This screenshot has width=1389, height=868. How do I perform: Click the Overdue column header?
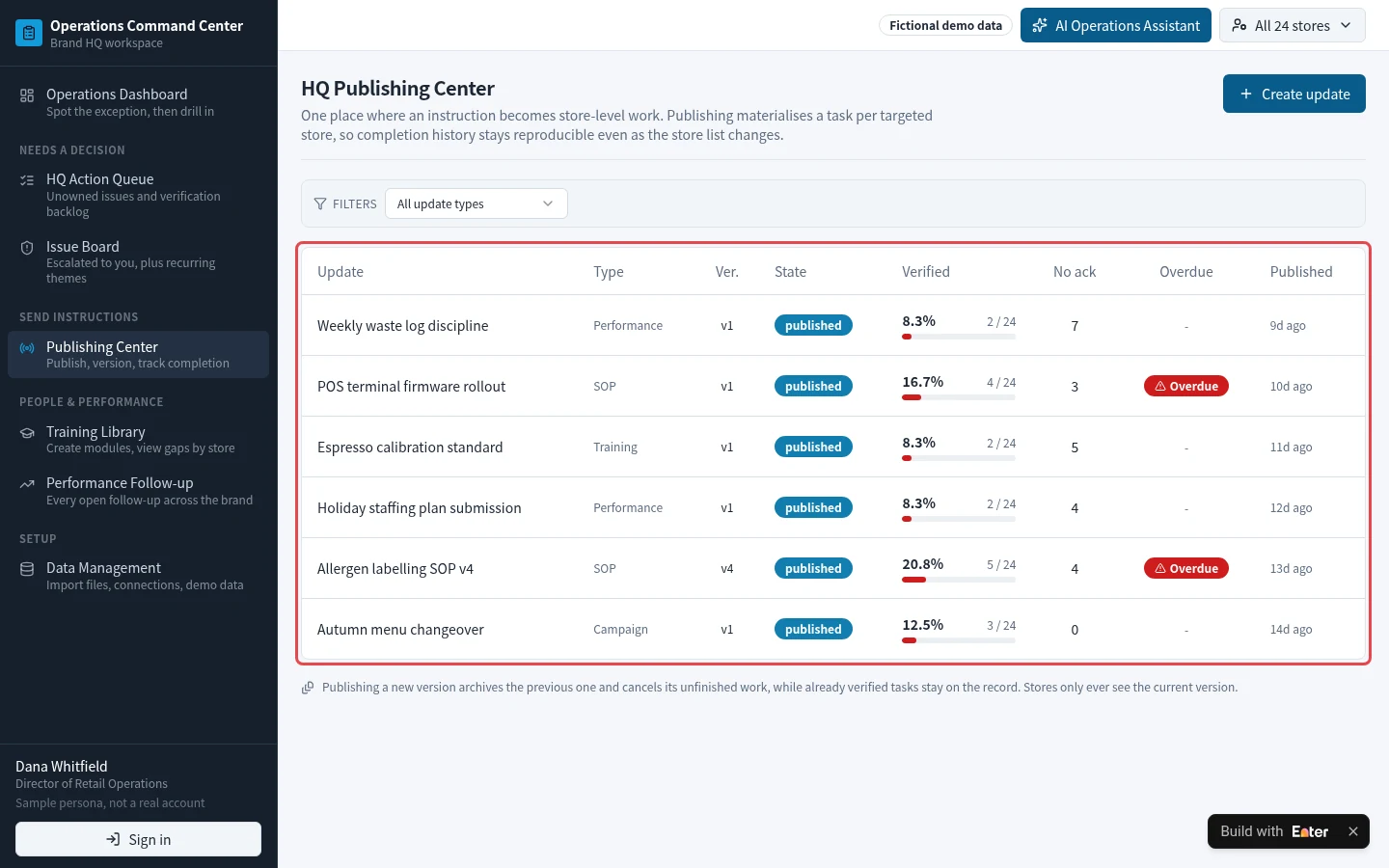click(1186, 272)
